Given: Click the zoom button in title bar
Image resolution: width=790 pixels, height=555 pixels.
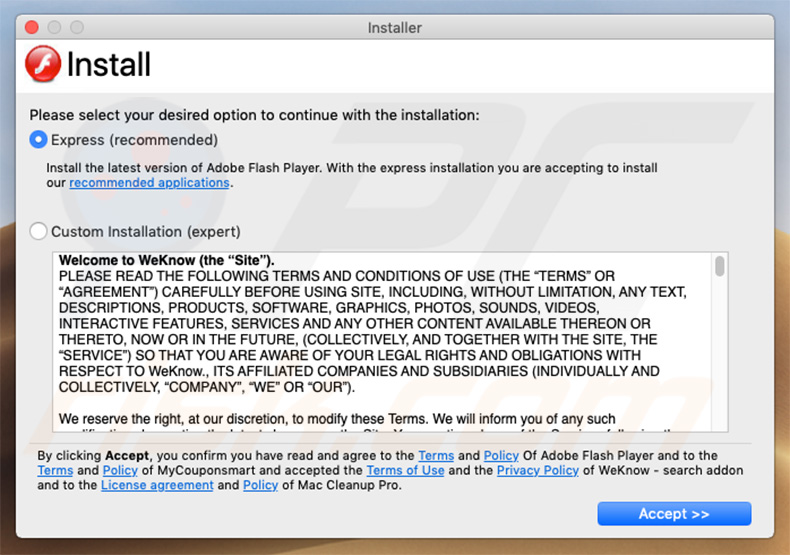Looking at the screenshot, I should point(76,27).
